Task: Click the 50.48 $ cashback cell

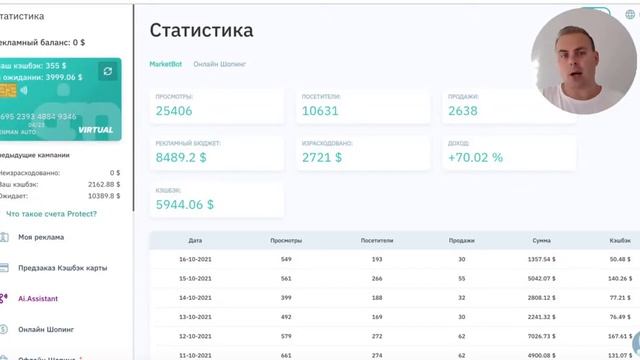Action: coord(620,259)
